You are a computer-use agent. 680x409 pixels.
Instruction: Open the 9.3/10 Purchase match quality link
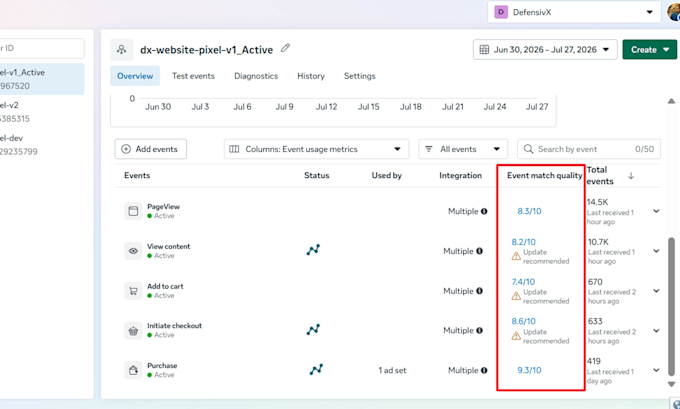point(529,370)
